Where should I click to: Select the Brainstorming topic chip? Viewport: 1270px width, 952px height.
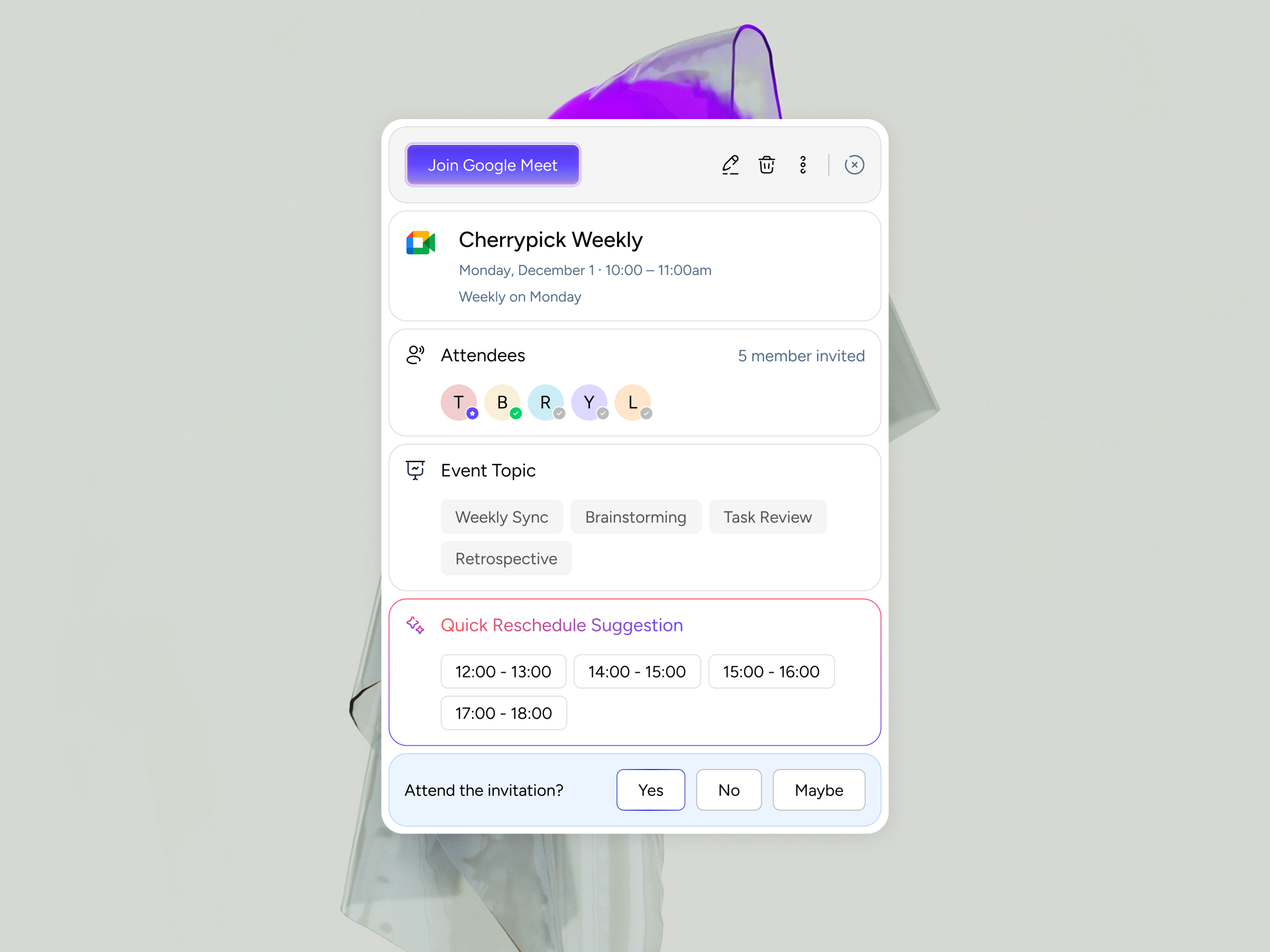[636, 516]
